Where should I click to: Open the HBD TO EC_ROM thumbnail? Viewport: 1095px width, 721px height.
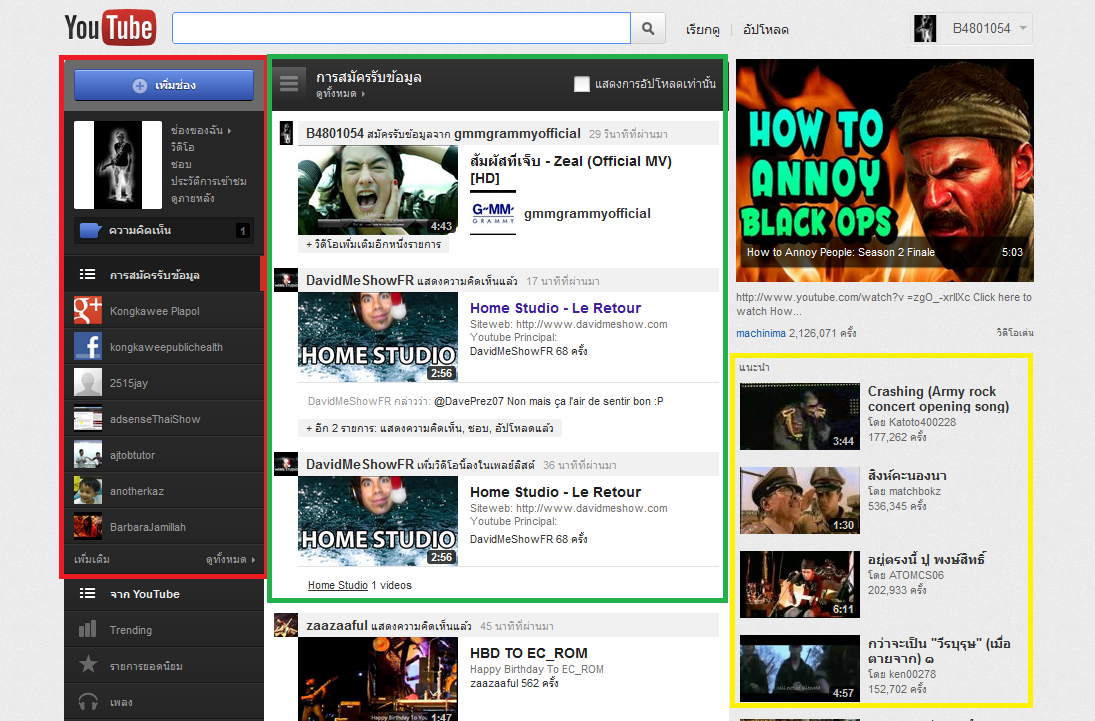click(x=378, y=680)
